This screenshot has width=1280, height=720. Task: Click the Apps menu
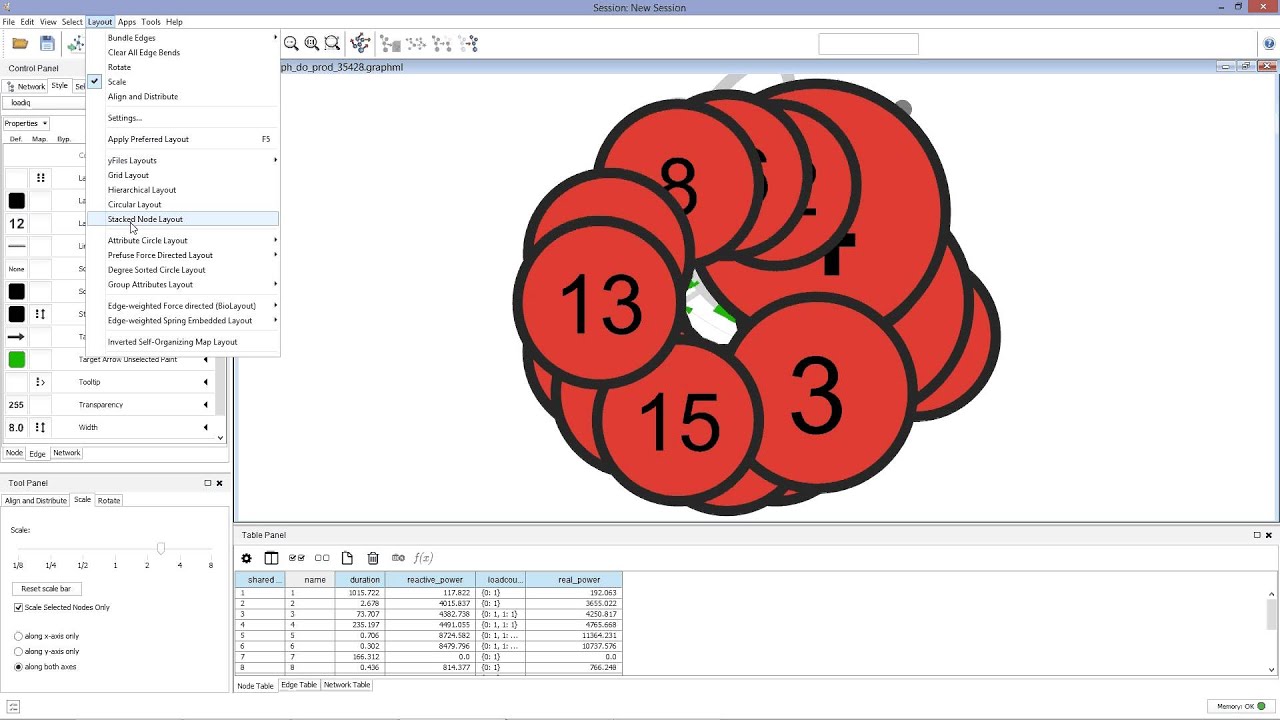tap(127, 22)
